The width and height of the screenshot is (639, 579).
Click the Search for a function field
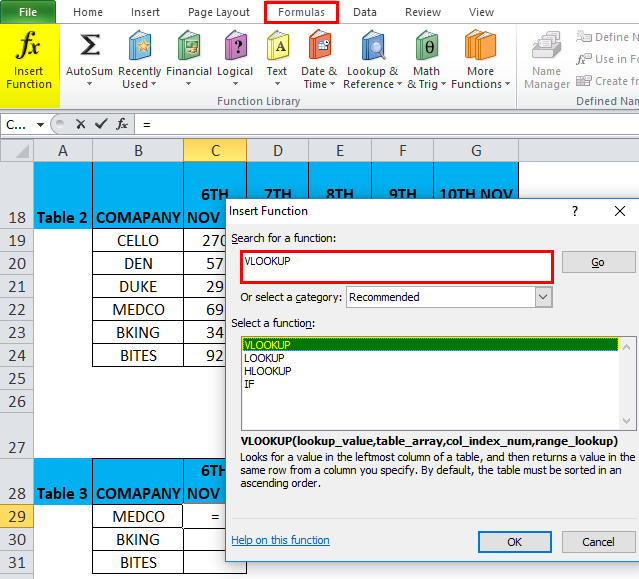pyautogui.click(x=397, y=267)
